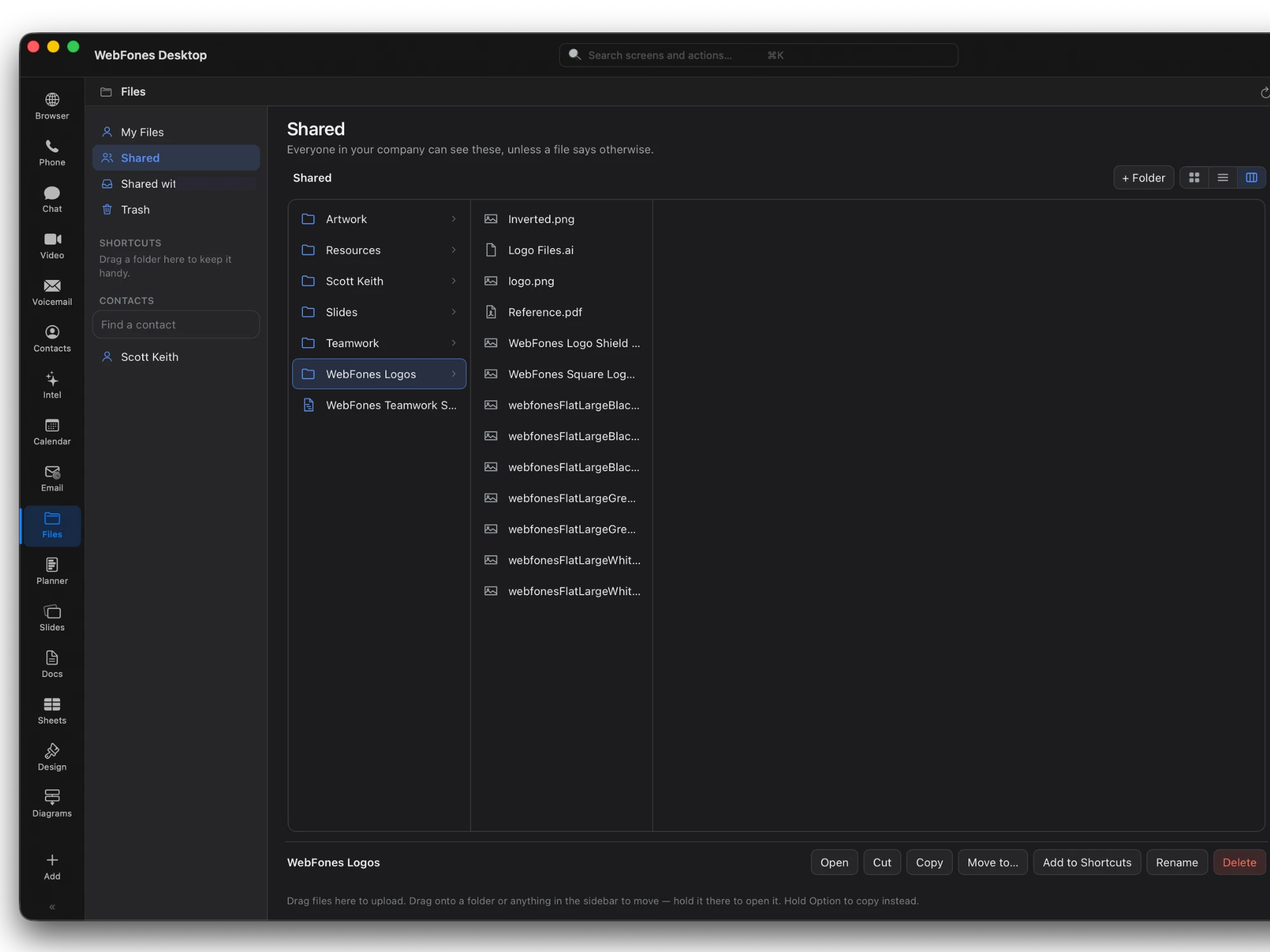The height and width of the screenshot is (952, 1270).
Task: Select My Files in the navigation
Action: tap(176, 132)
